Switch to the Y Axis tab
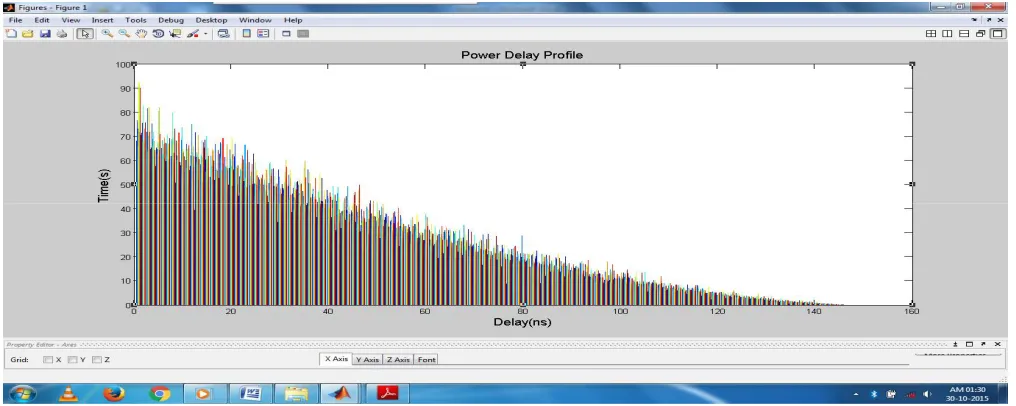Viewport: 1016px width, 406px height. (367, 359)
